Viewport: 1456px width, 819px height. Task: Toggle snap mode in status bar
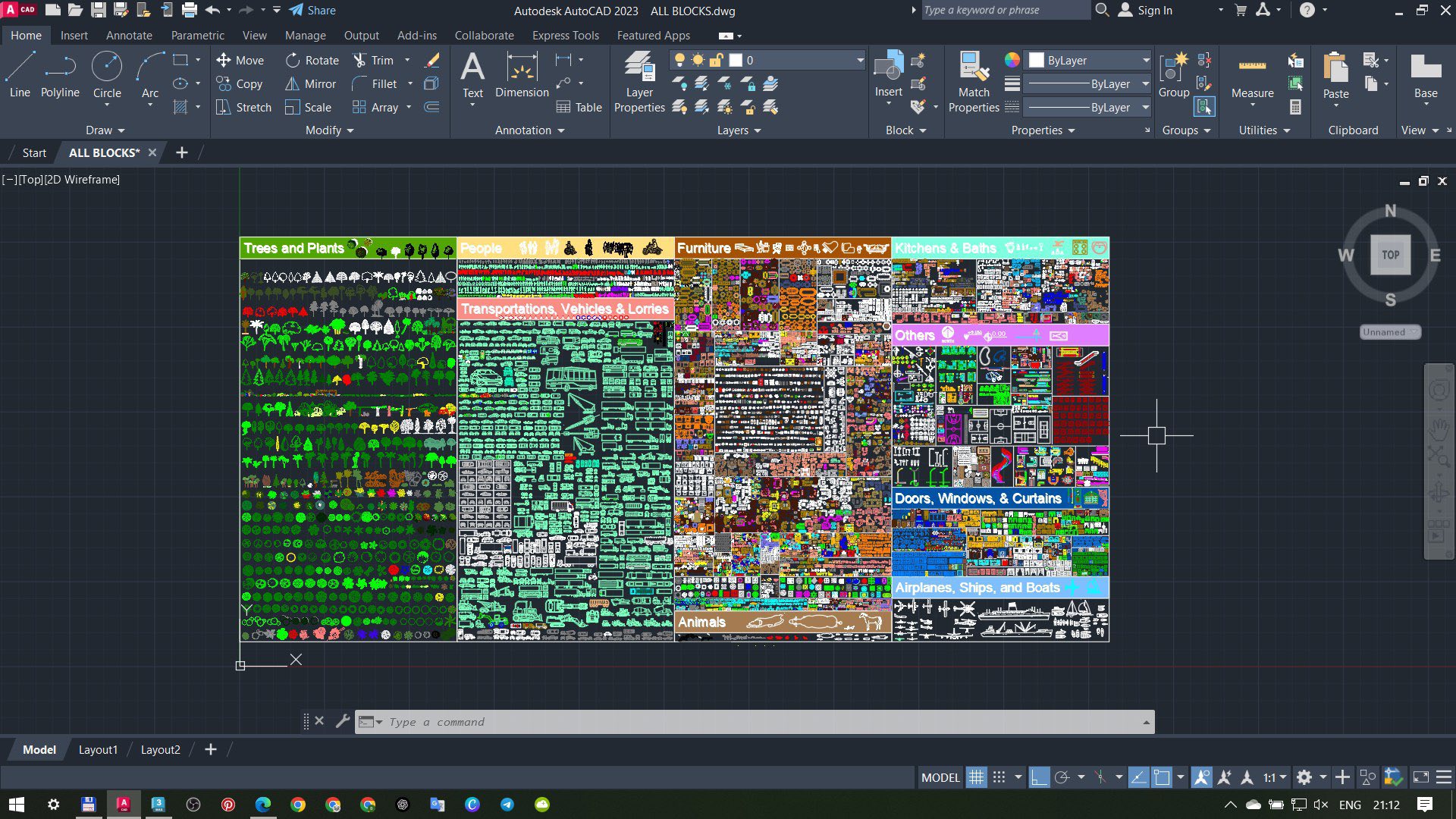point(999,777)
